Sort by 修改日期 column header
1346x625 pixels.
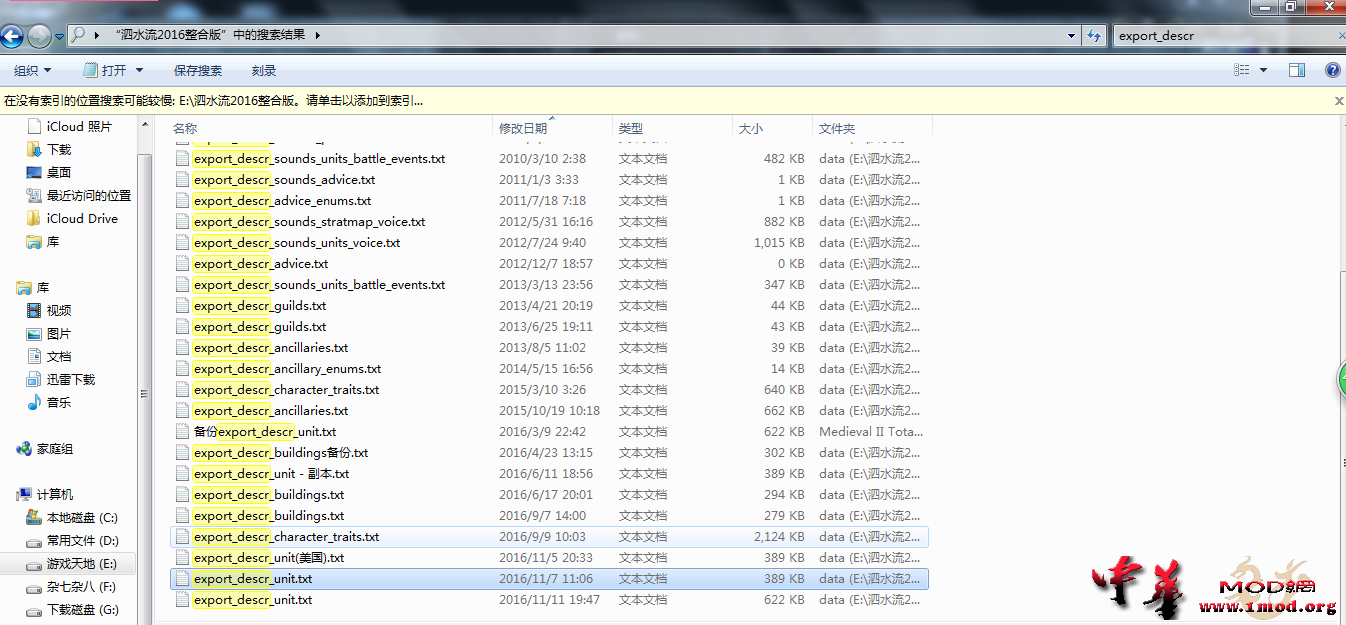coord(523,128)
